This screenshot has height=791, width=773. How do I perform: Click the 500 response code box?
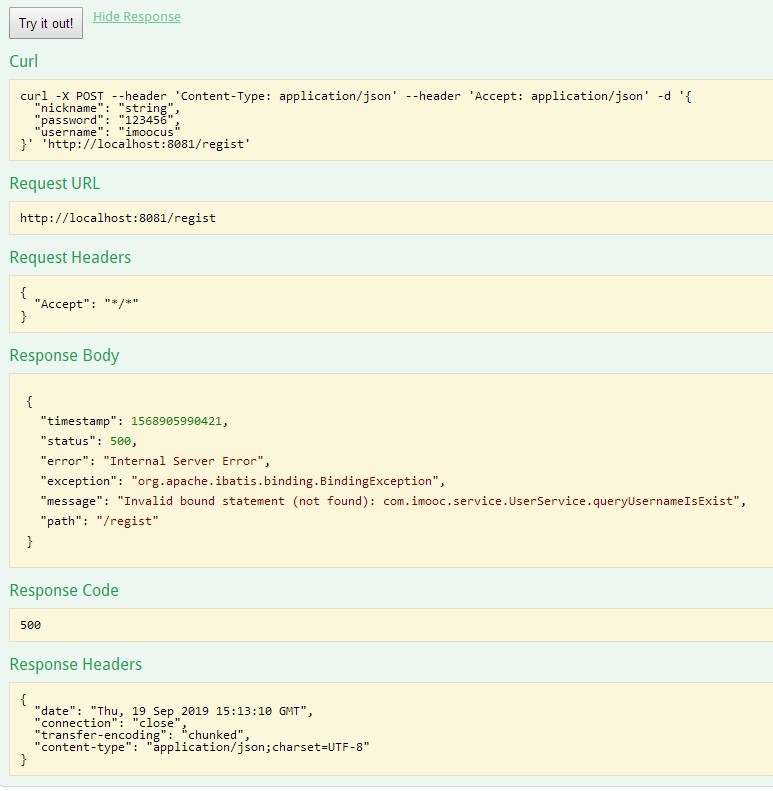point(31,625)
